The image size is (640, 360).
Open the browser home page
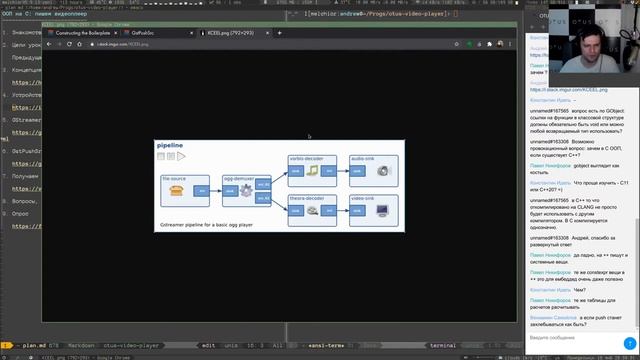click(x=80, y=44)
